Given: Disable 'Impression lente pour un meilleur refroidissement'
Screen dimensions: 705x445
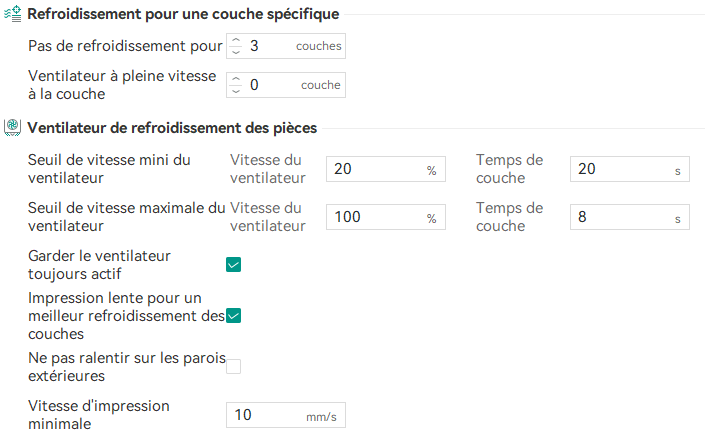Looking at the screenshot, I should click(234, 316).
